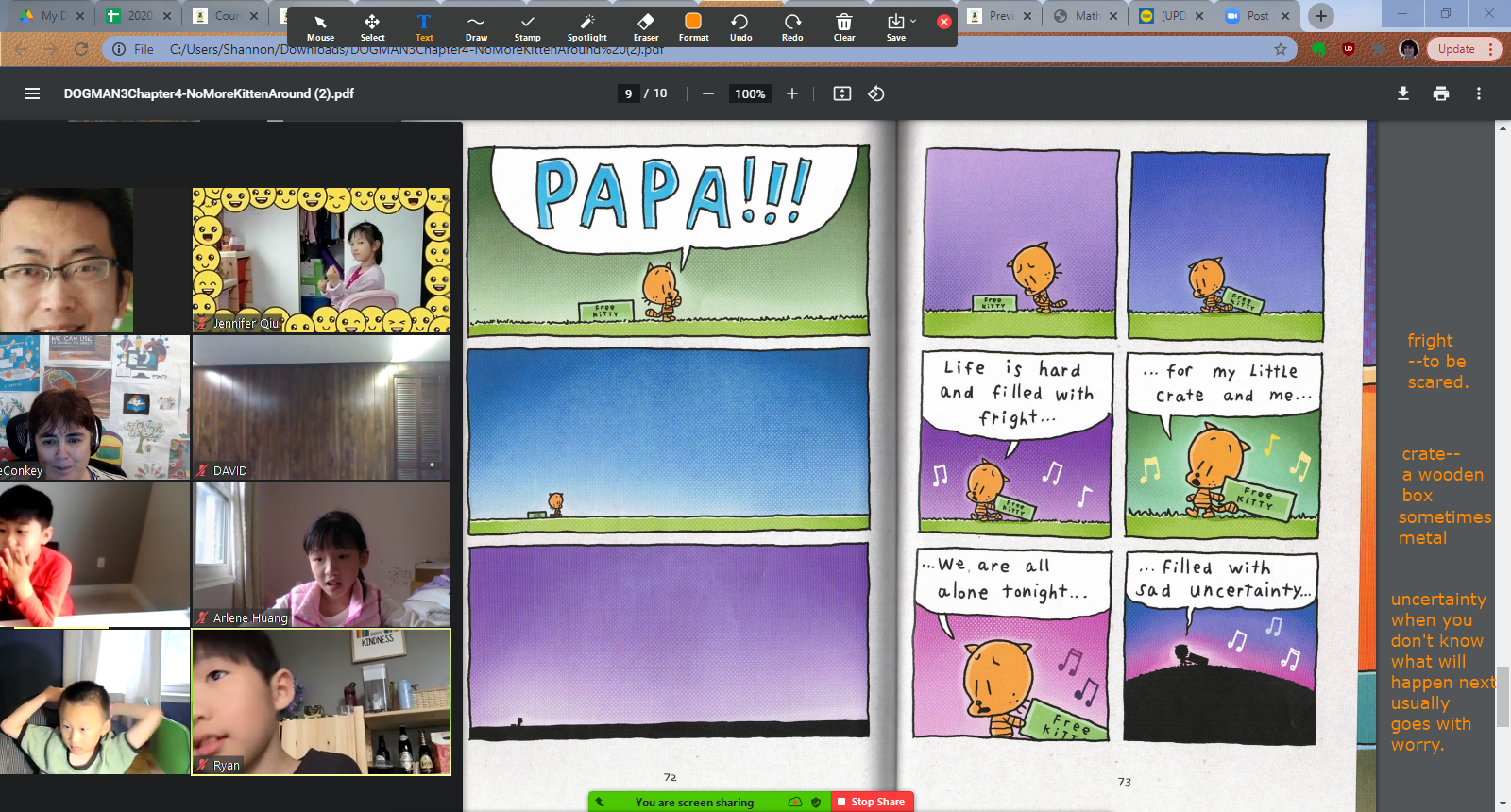Close the '(UPD' browser tab
Screen dimensions: 1511x812
(1199, 16)
